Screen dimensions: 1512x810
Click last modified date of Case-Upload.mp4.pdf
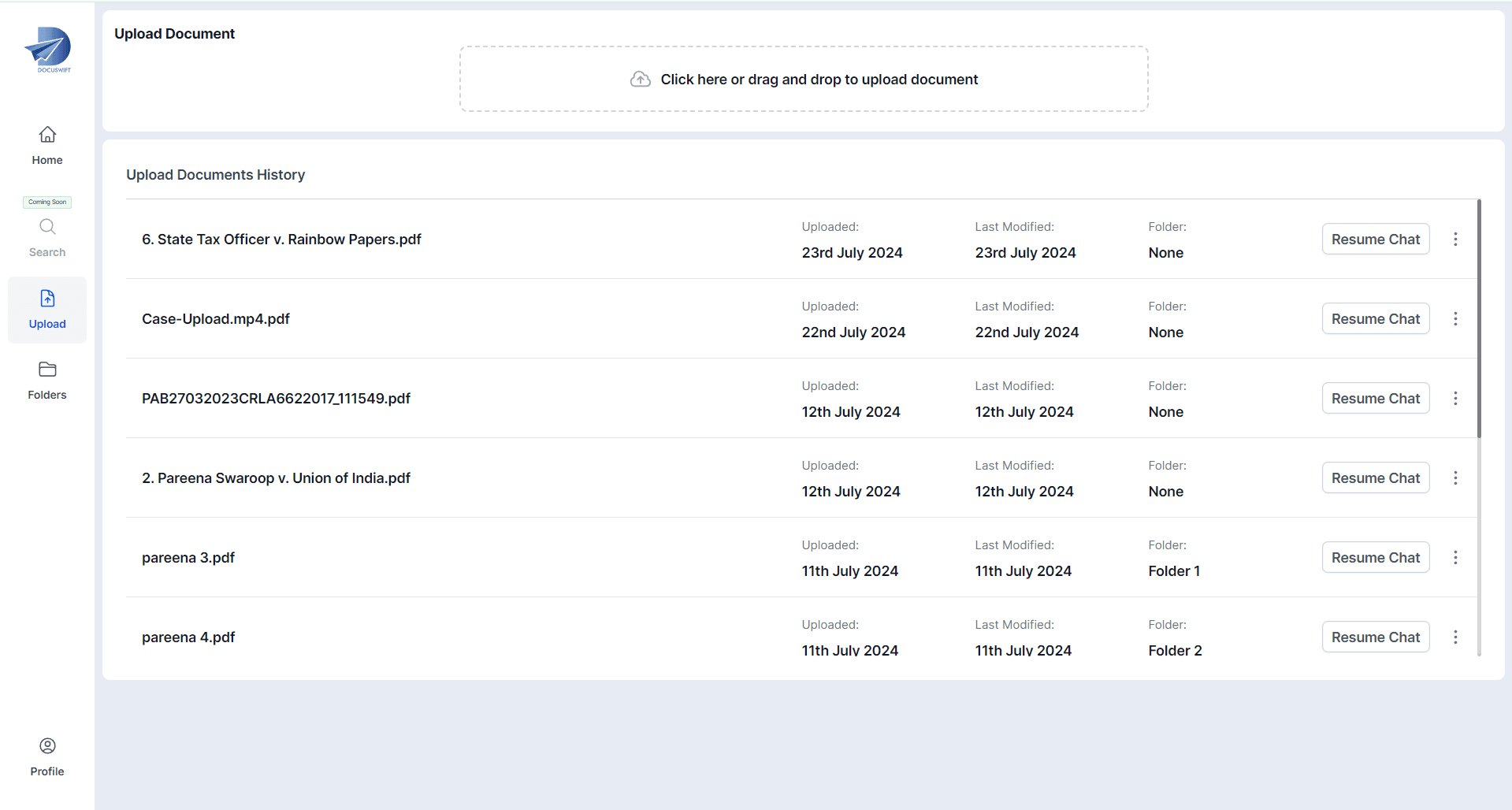[1027, 332]
